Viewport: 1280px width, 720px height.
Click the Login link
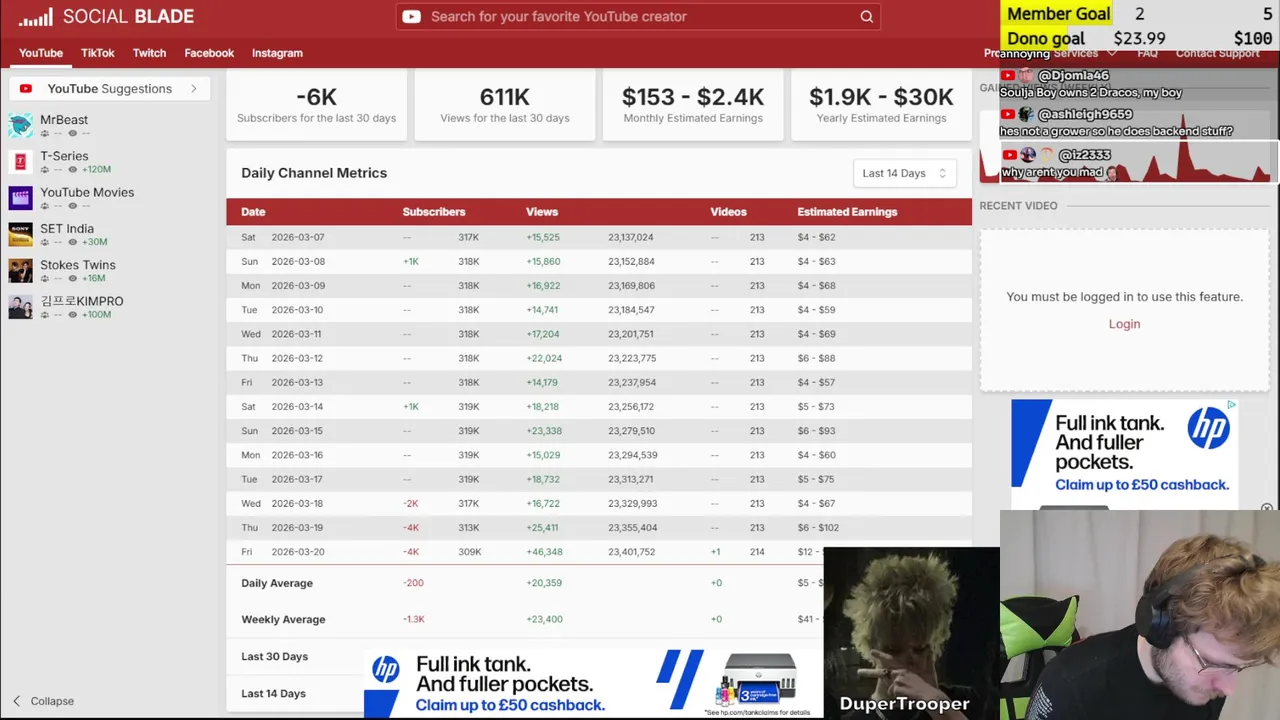[x=1124, y=324]
